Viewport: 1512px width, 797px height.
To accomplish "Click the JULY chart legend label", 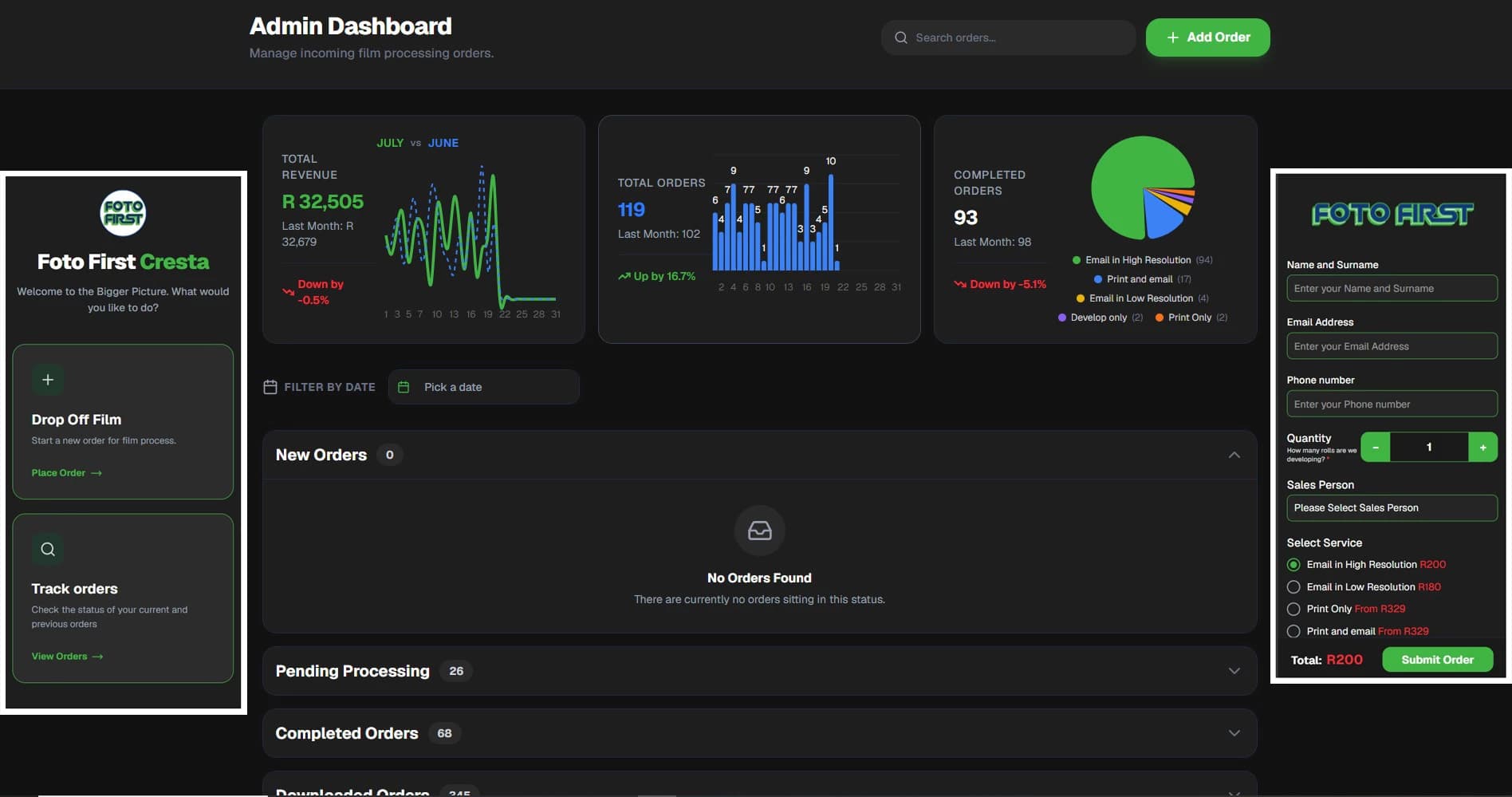I will pos(390,143).
